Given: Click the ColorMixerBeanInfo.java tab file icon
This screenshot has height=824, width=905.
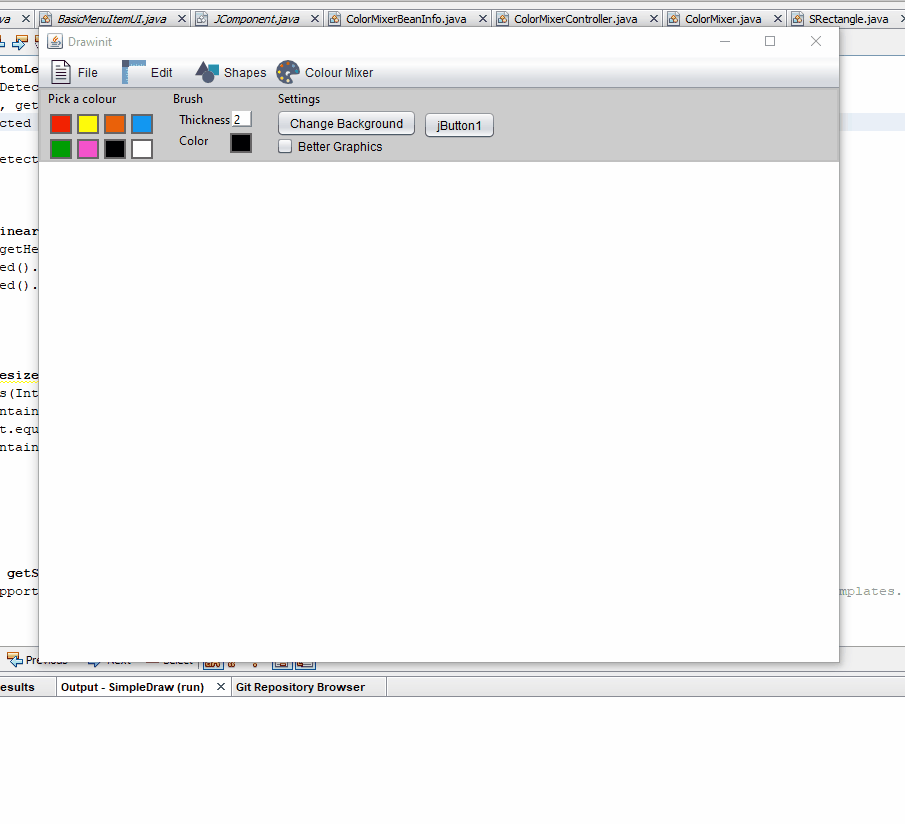Looking at the screenshot, I should (x=334, y=19).
